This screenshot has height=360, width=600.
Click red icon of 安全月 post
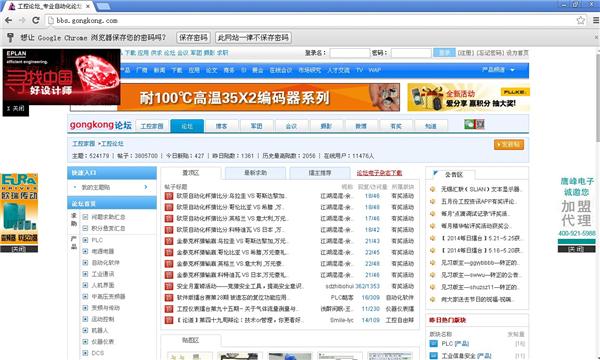169,286
